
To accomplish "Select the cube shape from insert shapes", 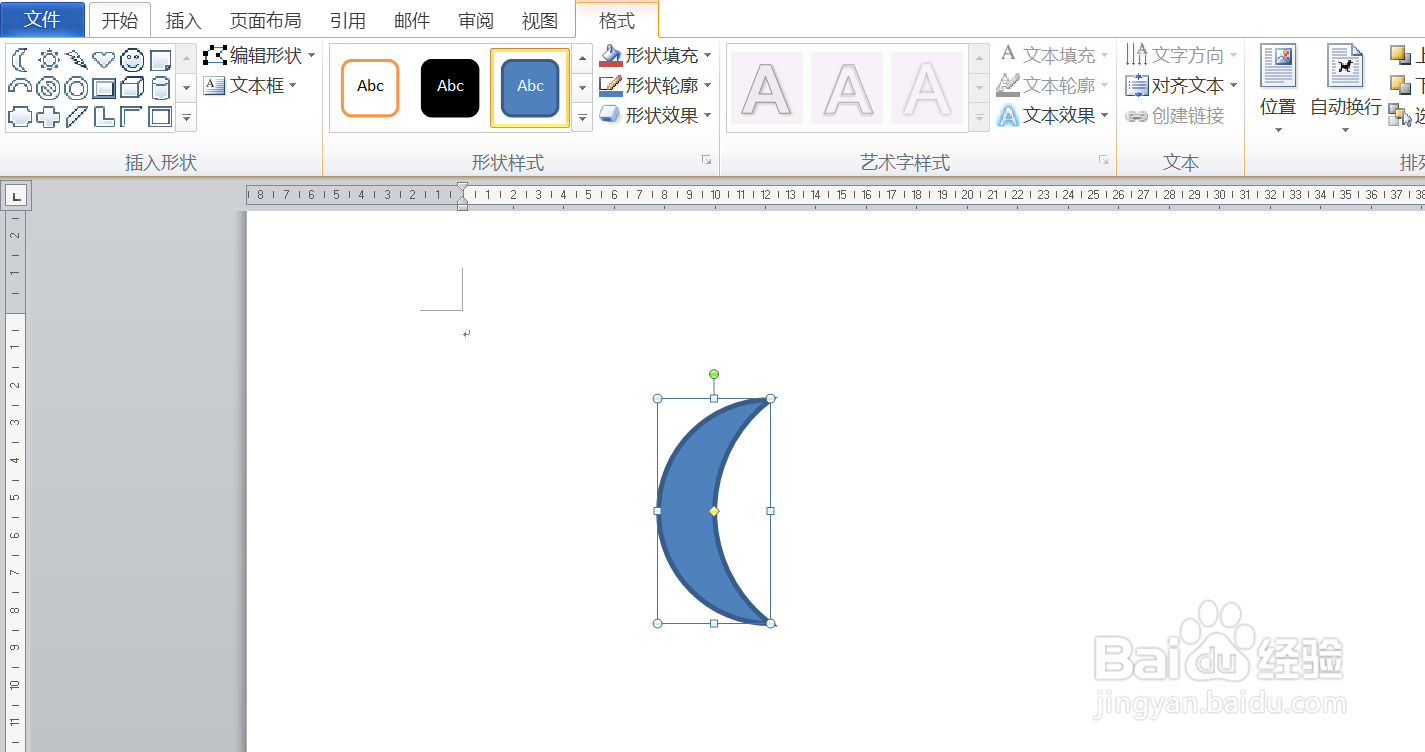I will click(x=131, y=88).
